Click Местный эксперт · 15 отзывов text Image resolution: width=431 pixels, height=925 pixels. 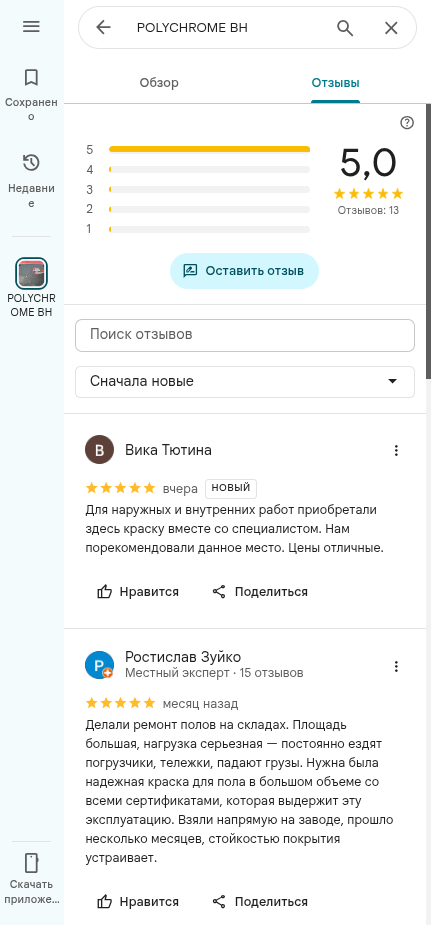(x=214, y=673)
